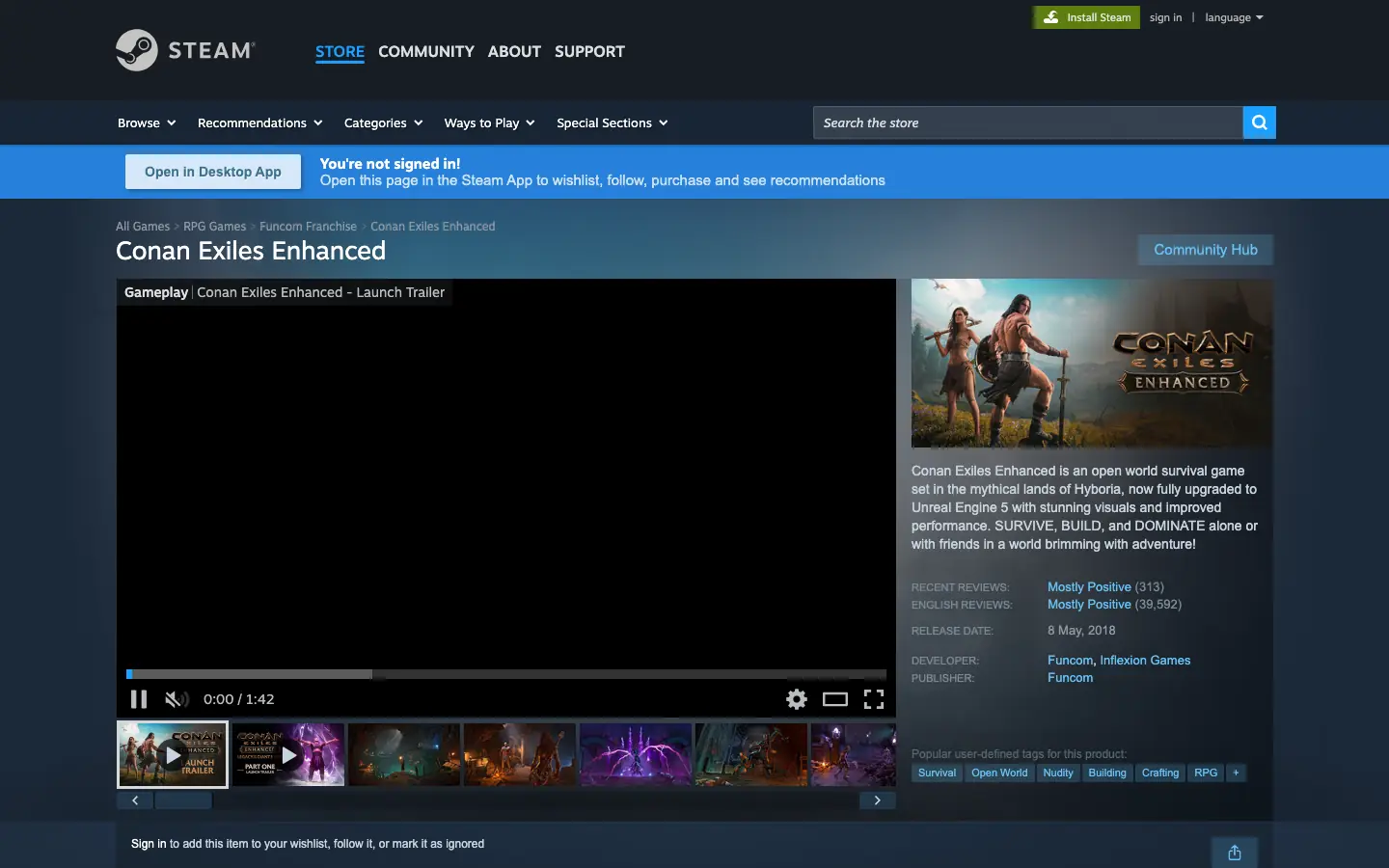Select the Launch Trailer thumbnail
Screen dimensions: 1389x868
pyautogui.click(x=173, y=754)
